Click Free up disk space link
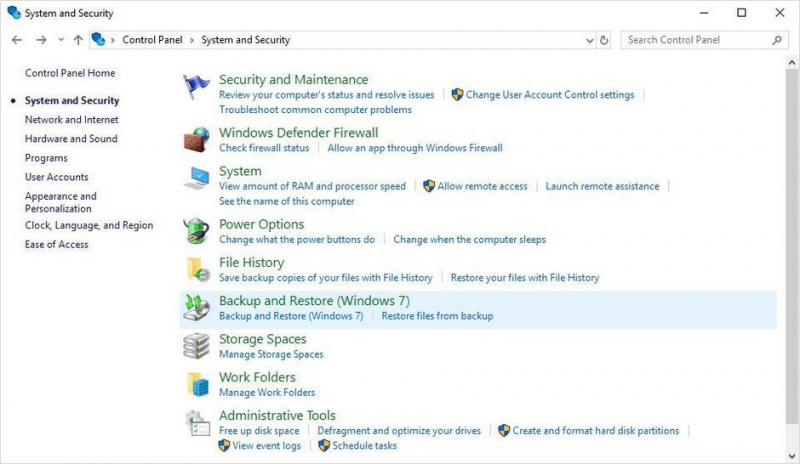 (259, 430)
